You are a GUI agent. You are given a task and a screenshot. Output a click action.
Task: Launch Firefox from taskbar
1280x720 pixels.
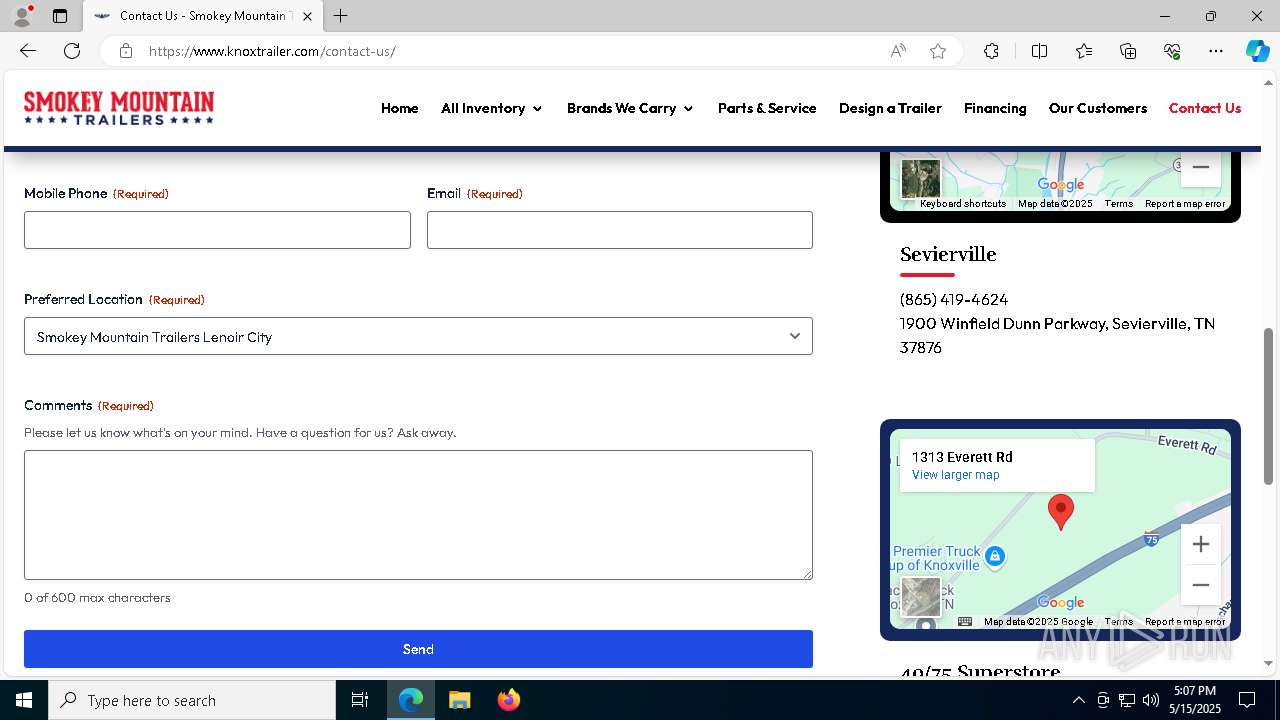508,700
